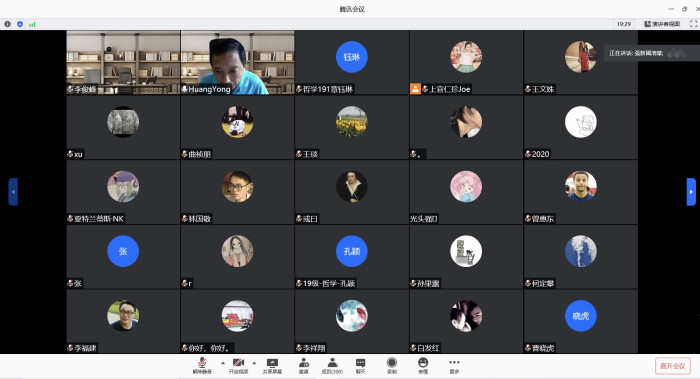The image size is (700, 379).
Task: Click the white sketch avatar of 2020
Action: (x=580, y=121)
